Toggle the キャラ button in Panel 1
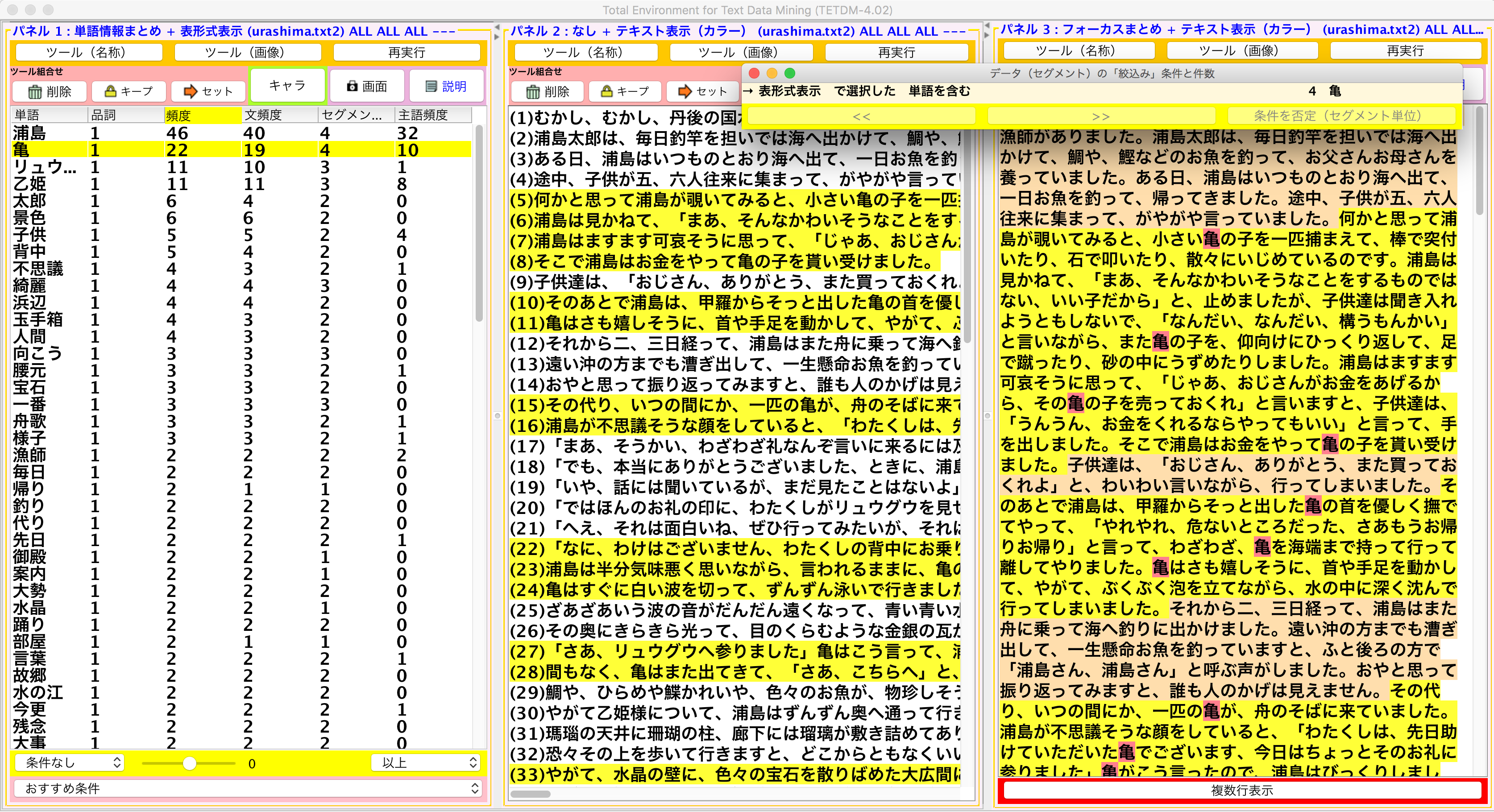 288,86
